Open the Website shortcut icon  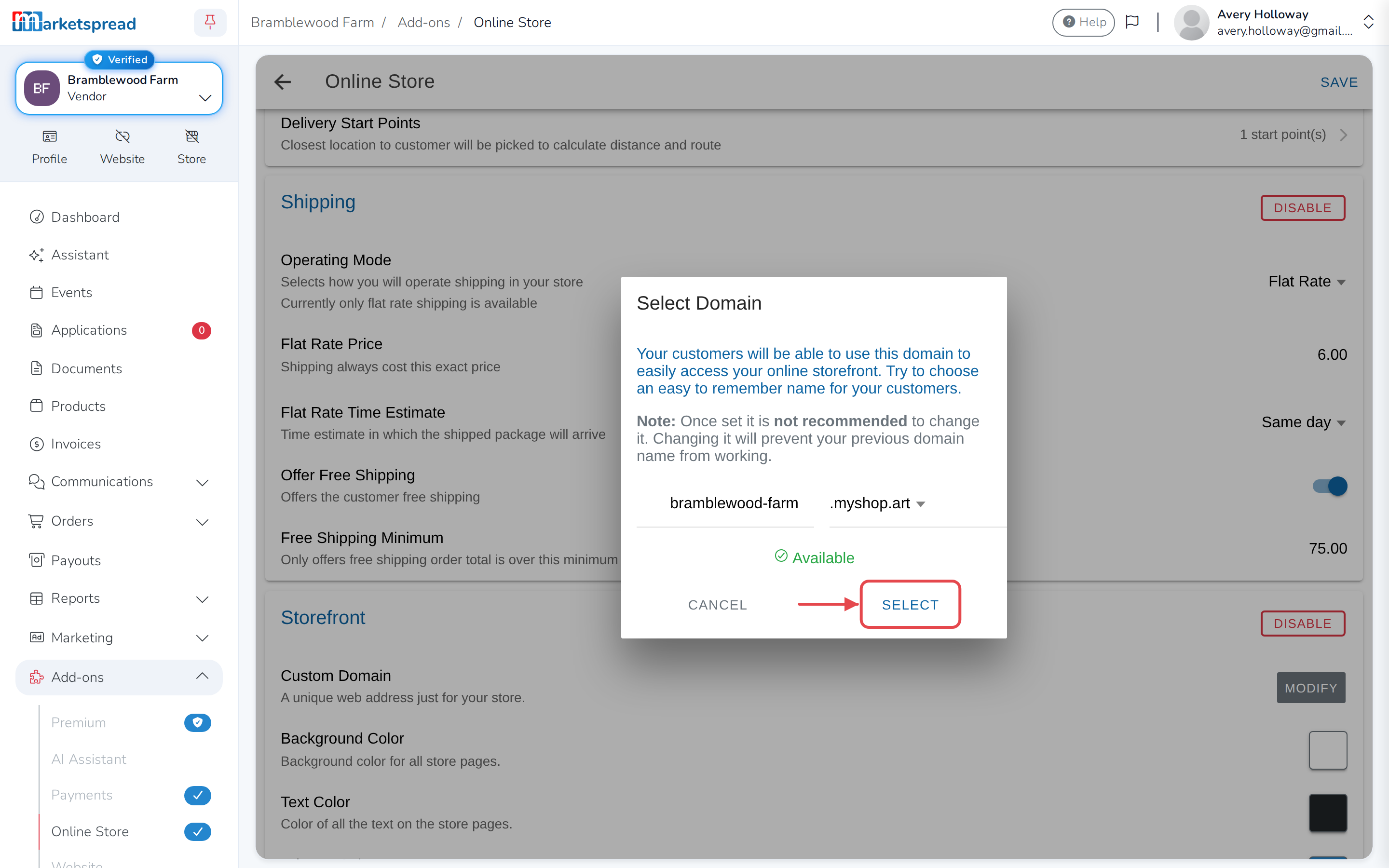(x=122, y=136)
